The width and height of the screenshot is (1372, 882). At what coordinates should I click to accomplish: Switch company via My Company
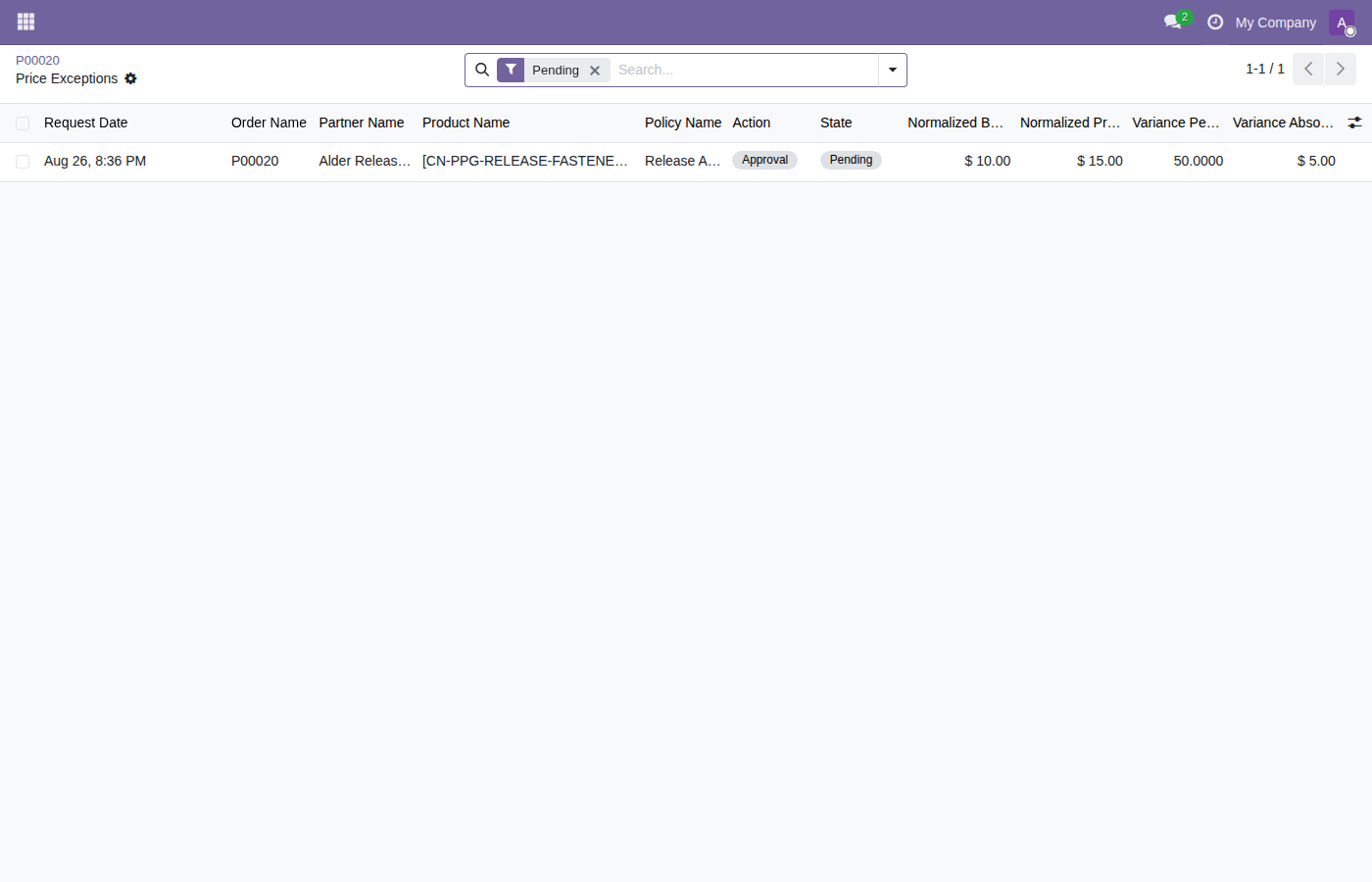click(x=1276, y=23)
